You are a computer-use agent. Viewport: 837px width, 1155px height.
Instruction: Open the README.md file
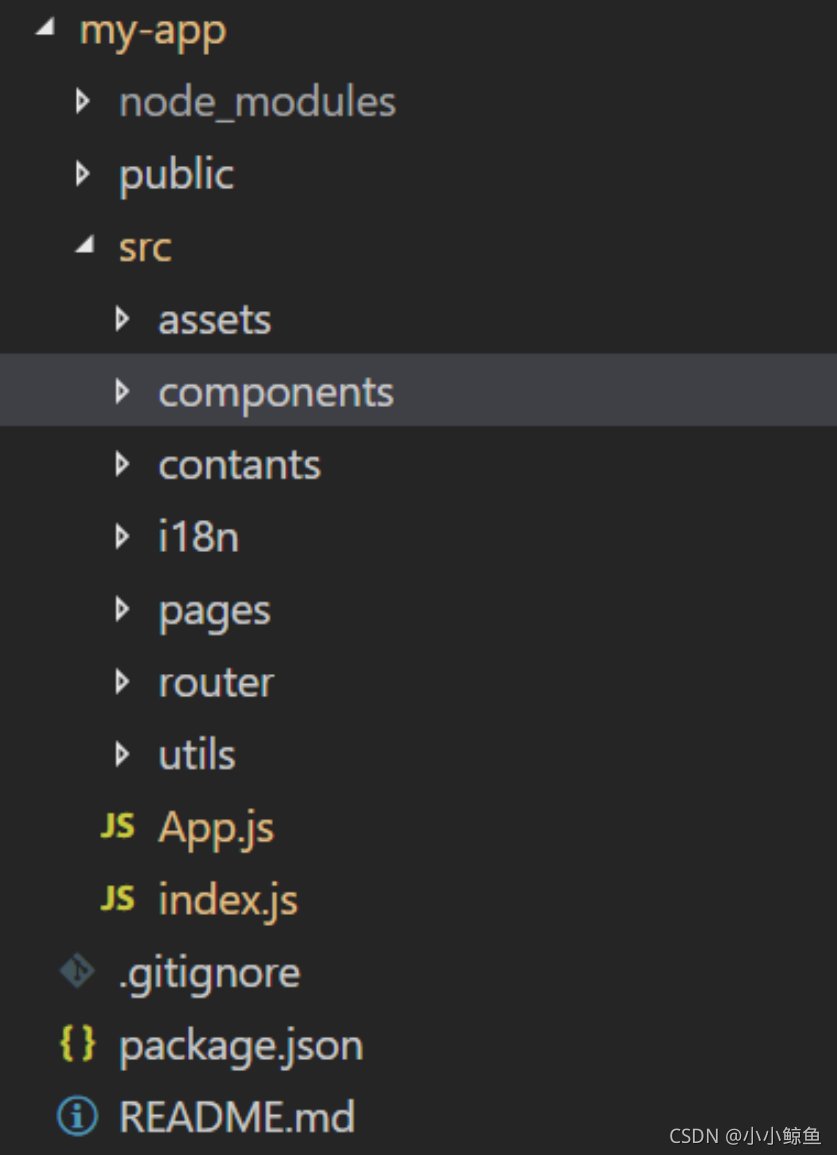click(x=237, y=1116)
